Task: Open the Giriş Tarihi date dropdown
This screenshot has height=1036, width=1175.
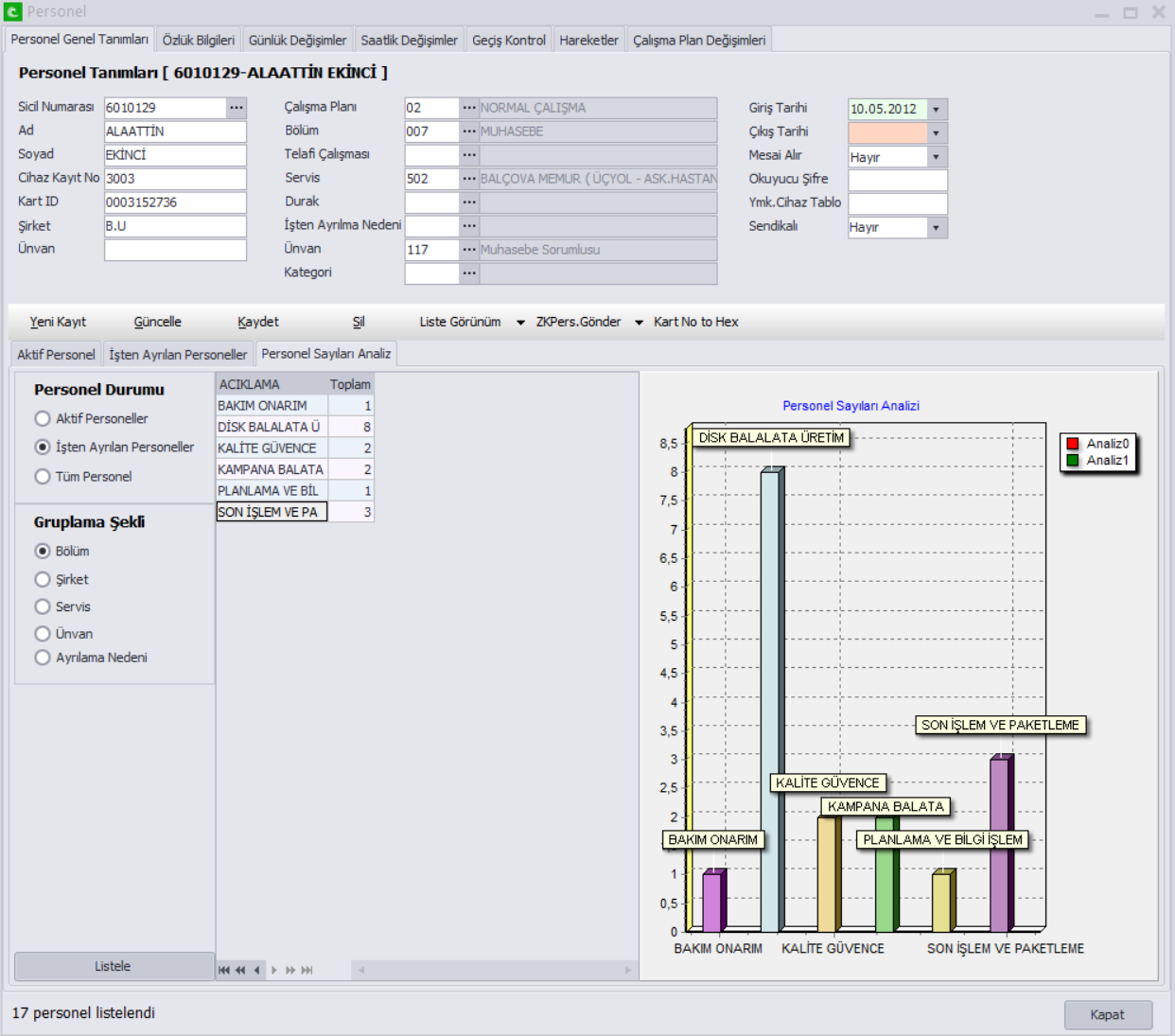Action: [x=937, y=110]
